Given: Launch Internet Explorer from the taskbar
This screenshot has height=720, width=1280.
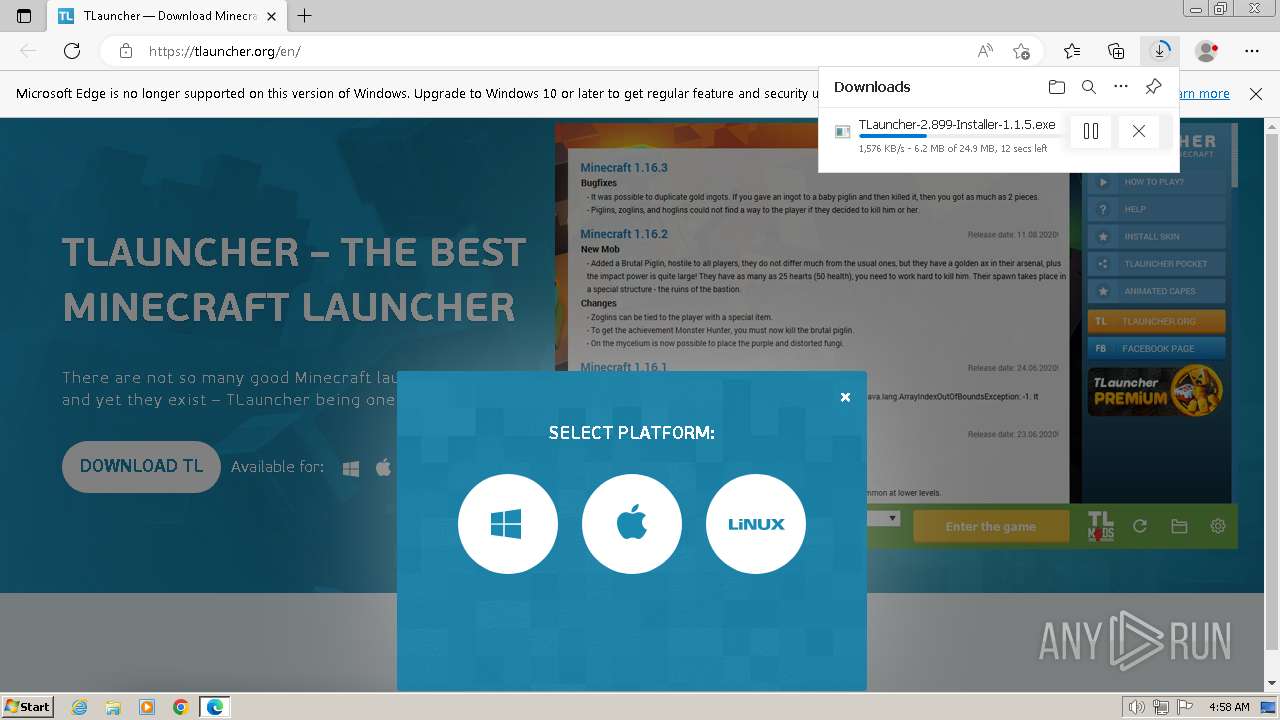Looking at the screenshot, I should [x=80, y=707].
